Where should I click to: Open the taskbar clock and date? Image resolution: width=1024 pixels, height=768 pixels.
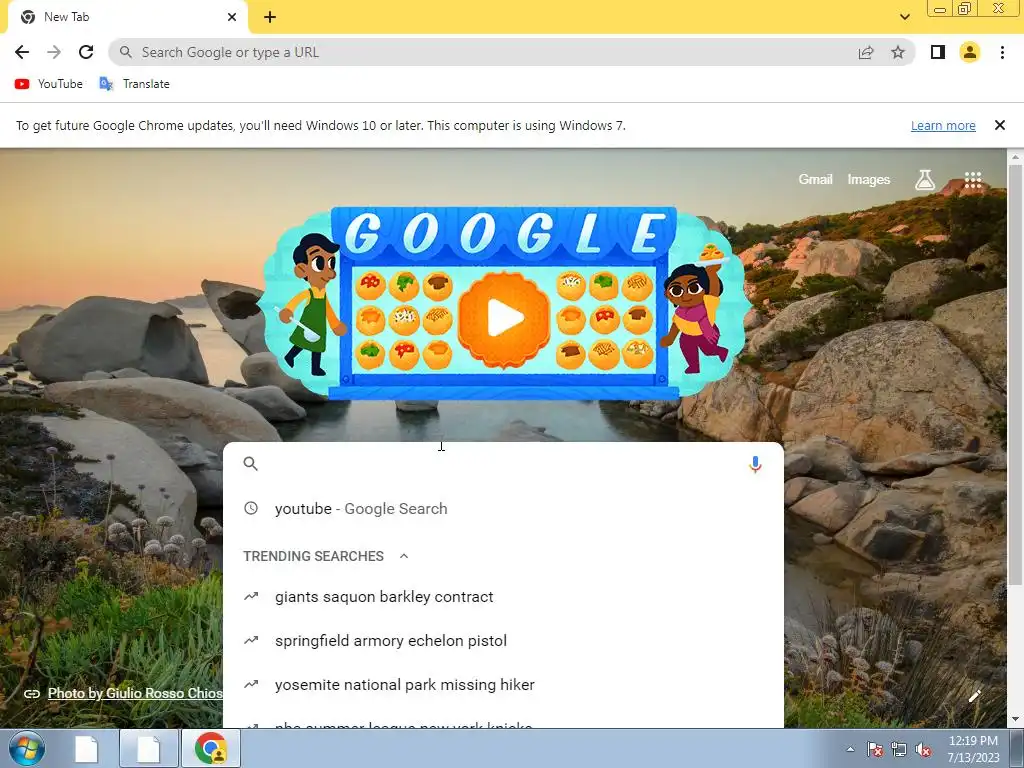pos(973,749)
